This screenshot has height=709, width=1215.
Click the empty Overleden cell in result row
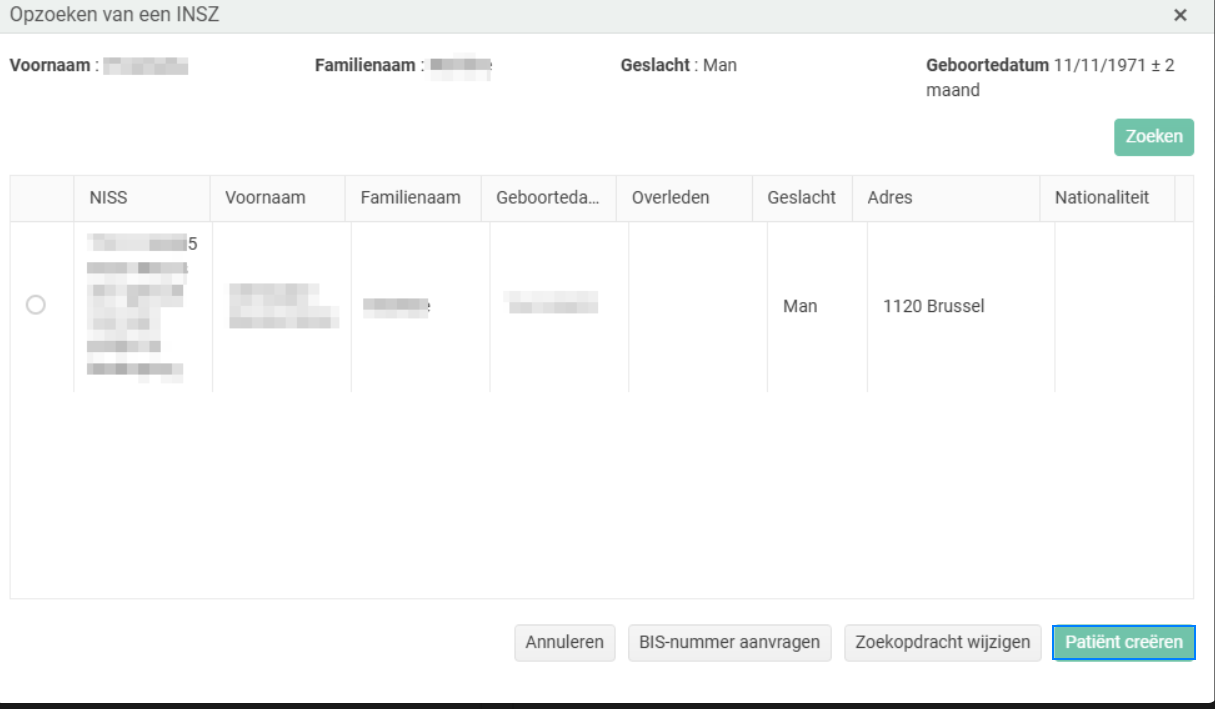[697, 306]
